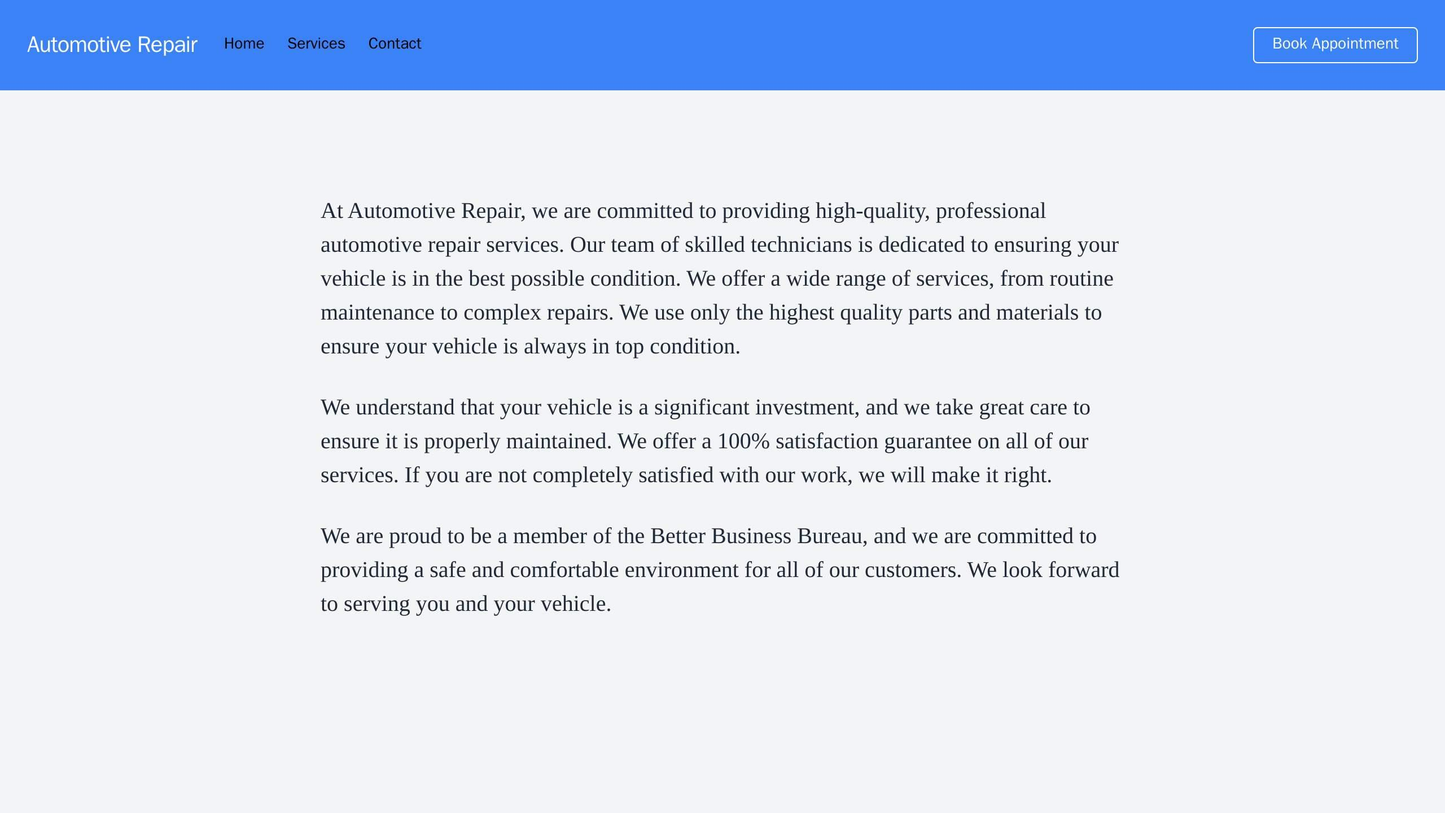
Task: Select Home from the top navigation
Action: tap(243, 43)
